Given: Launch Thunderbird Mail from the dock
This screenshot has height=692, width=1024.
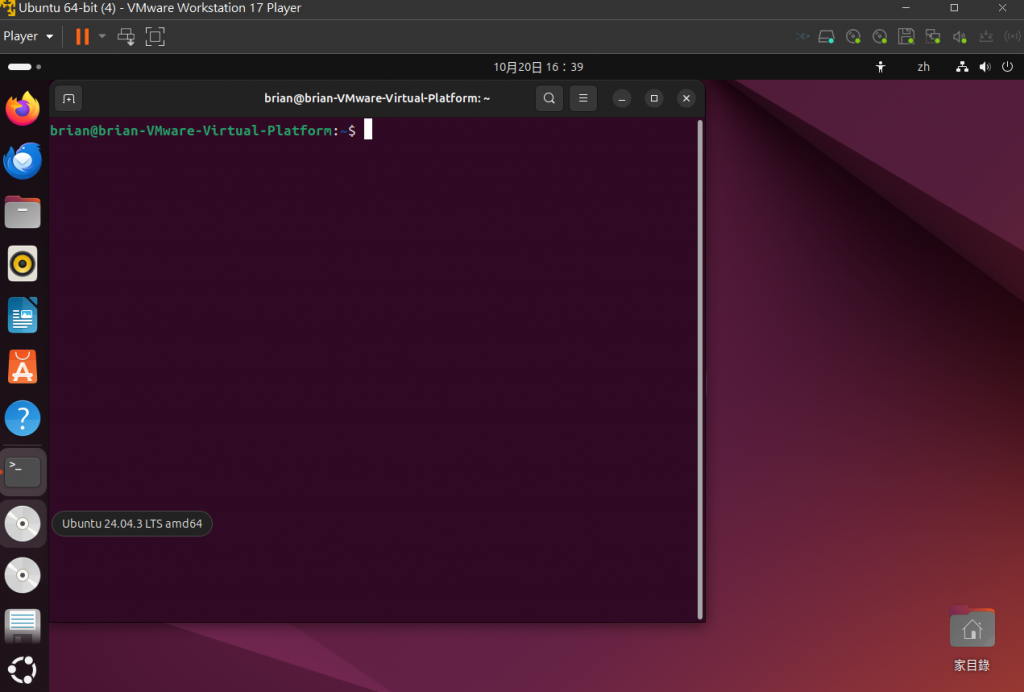Looking at the screenshot, I should [23, 161].
